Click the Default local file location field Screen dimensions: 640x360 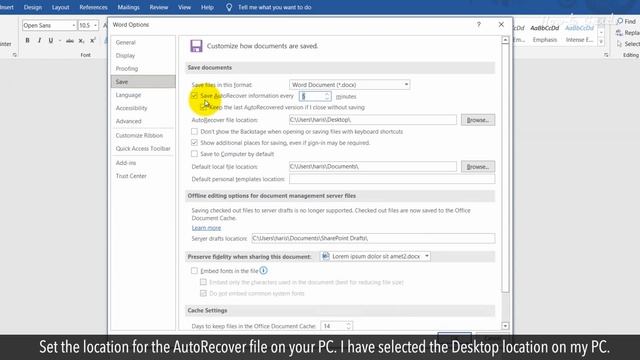[373, 167]
